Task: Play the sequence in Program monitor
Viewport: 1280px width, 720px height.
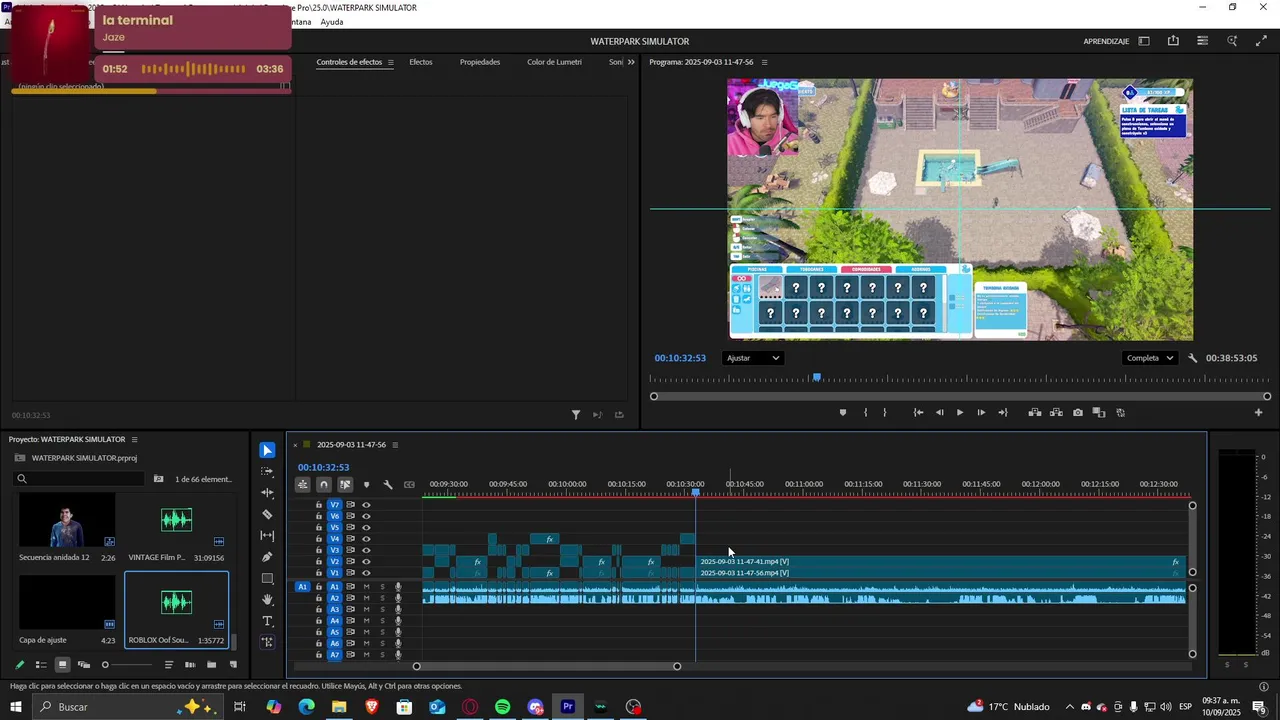Action: click(960, 412)
